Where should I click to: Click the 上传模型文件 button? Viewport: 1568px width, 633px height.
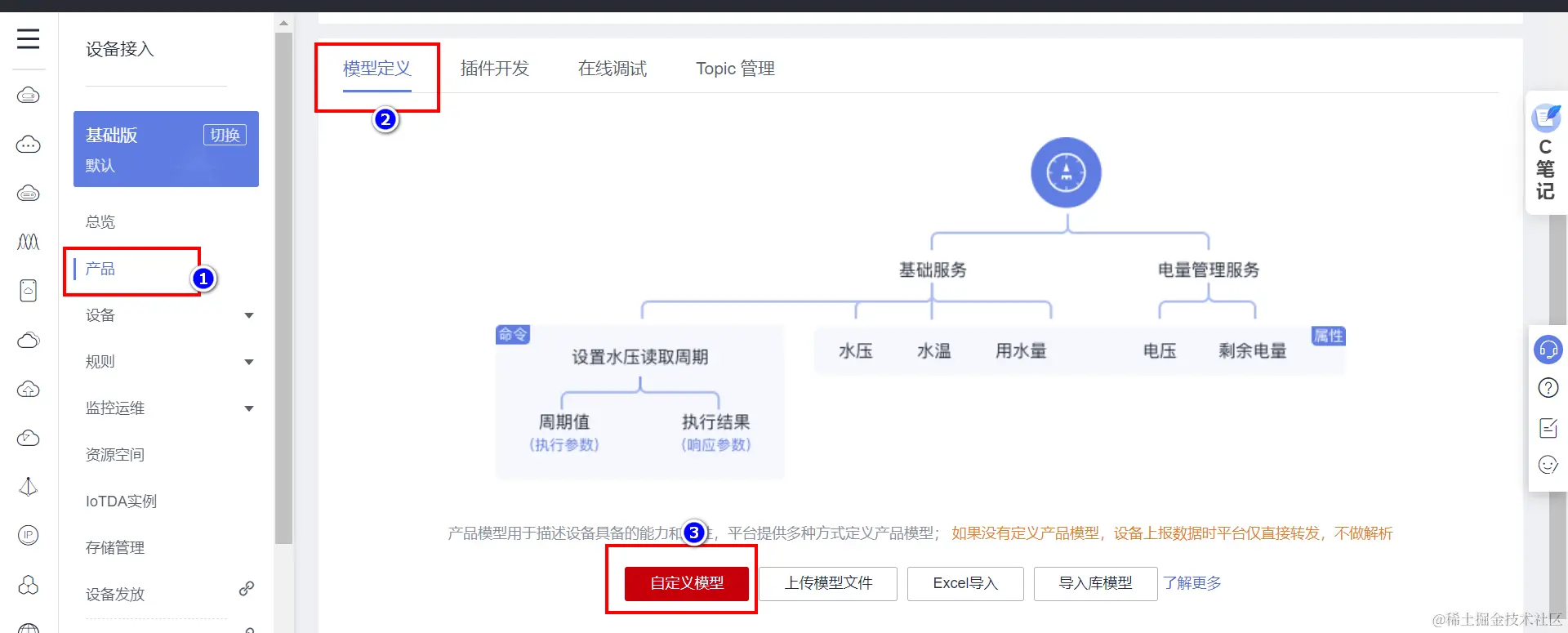[828, 583]
